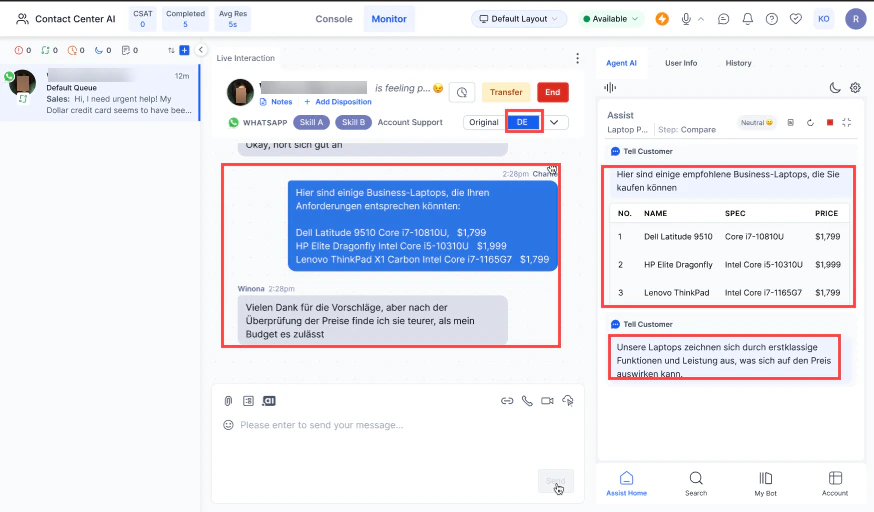The height and width of the screenshot is (512, 874).
Task: Click the green transfer counter icon
Action: (x=45, y=50)
